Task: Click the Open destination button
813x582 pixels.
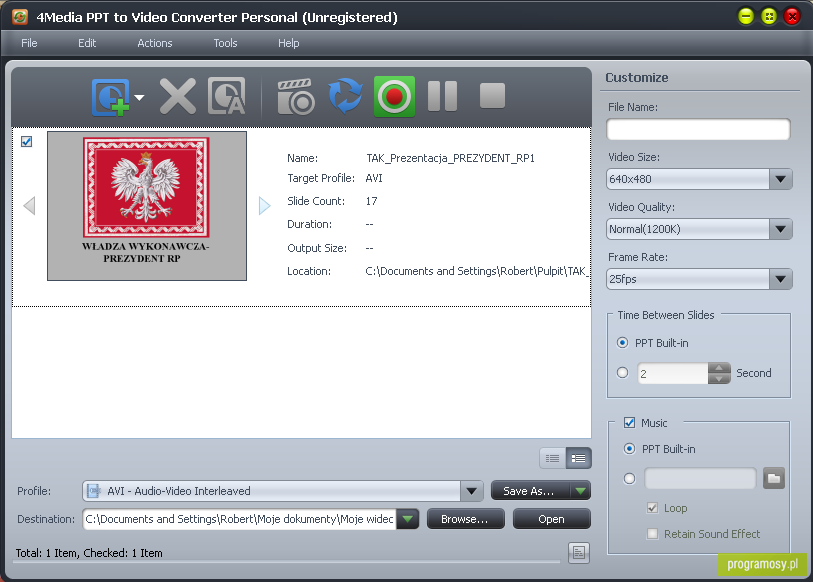Action: (x=551, y=519)
